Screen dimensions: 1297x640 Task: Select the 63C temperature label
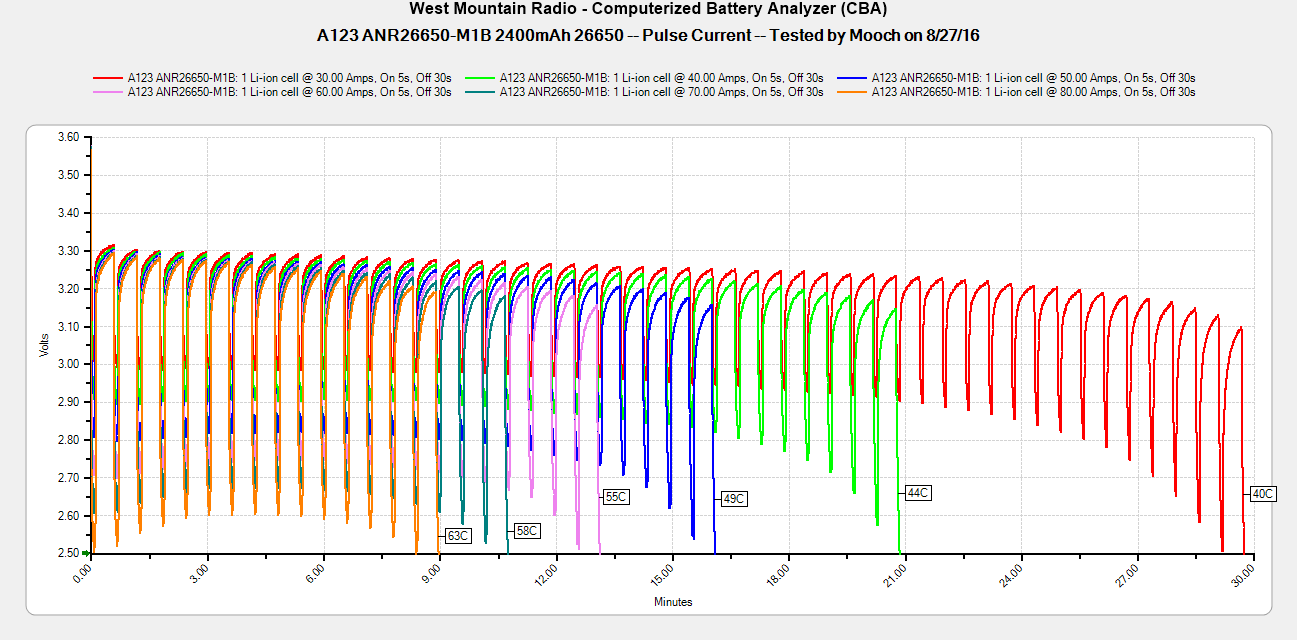[457, 536]
